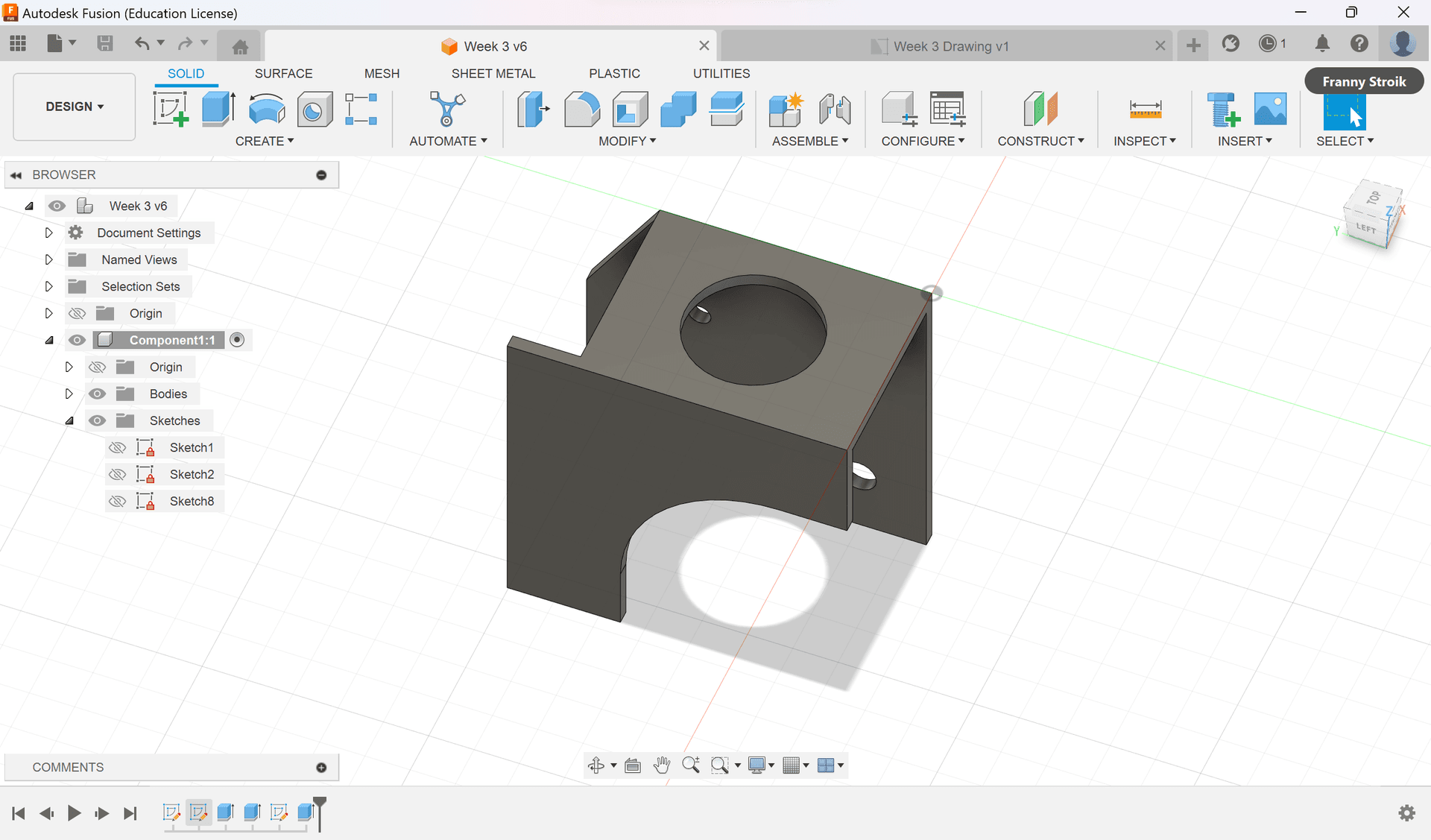Image resolution: width=1431 pixels, height=840 pixels.
Task: Collapse the Component1:1 node
Action: [x=49, y=340]
